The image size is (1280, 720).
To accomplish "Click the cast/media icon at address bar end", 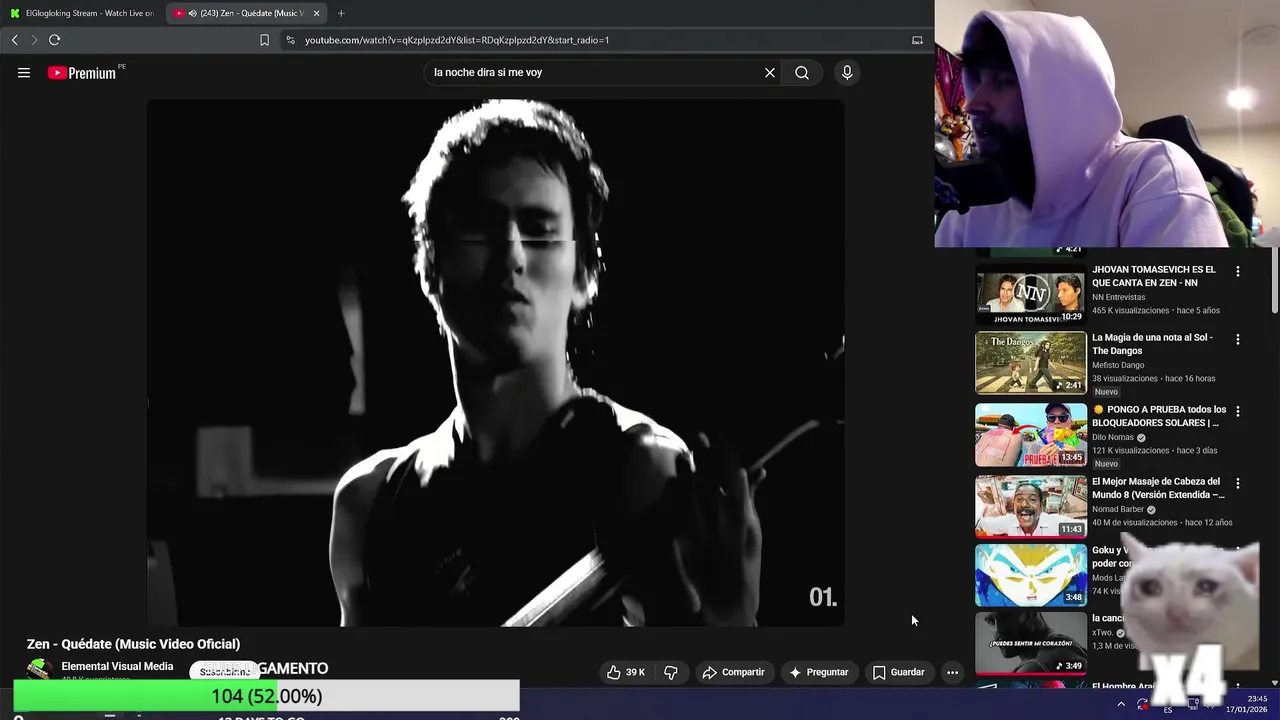I will coord(917,40).
